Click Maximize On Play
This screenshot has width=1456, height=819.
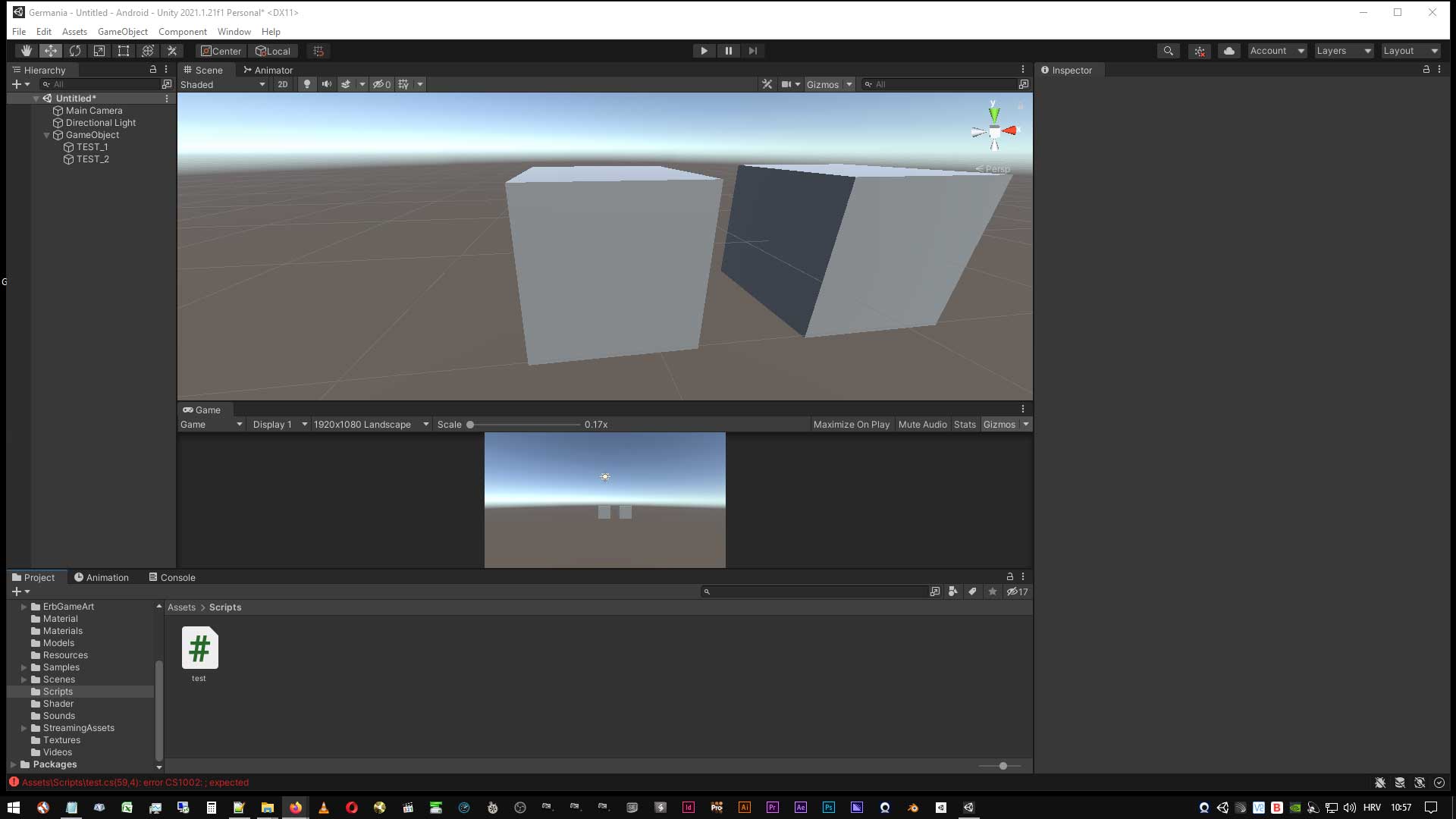(x=851, y=425)
